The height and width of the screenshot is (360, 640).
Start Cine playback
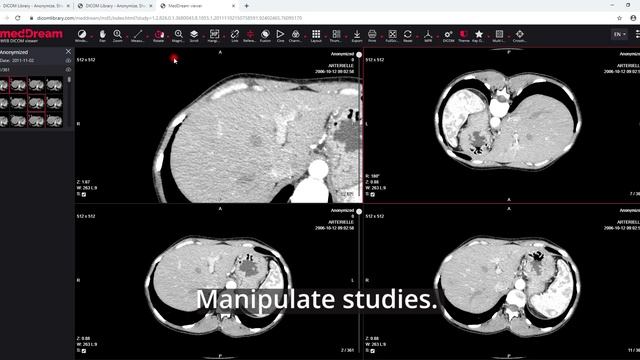click(280, 35)
